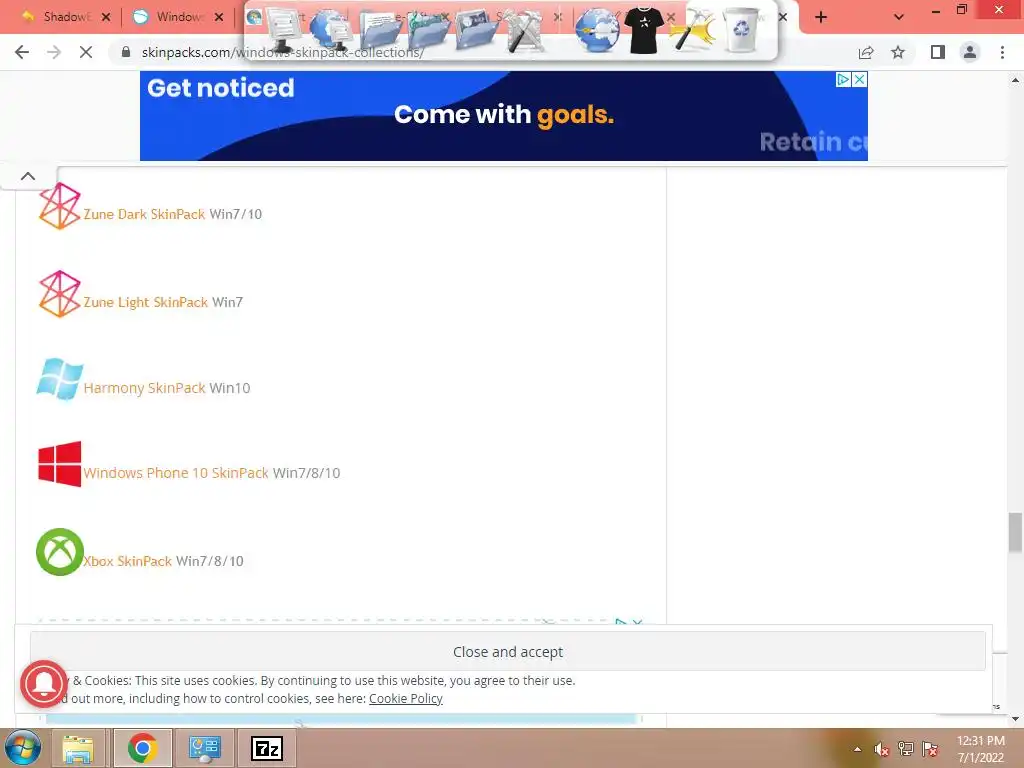Open the tab search chevron
This screenshot has width=1024, height=768.
[x=899, y=17]
